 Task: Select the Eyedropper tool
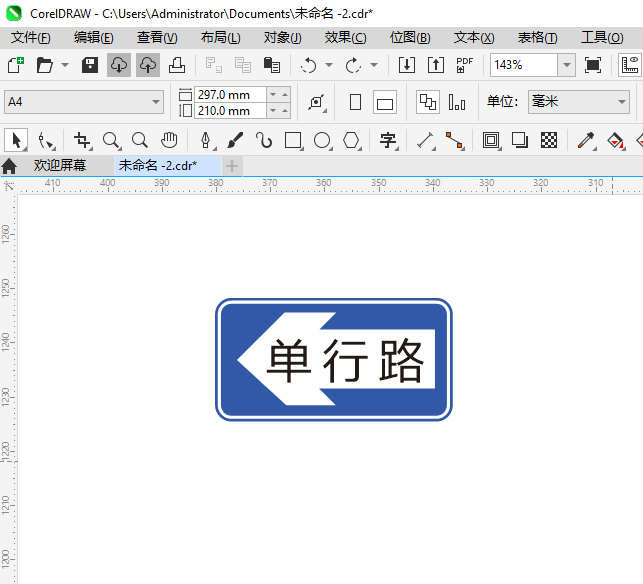coord(586,140)
